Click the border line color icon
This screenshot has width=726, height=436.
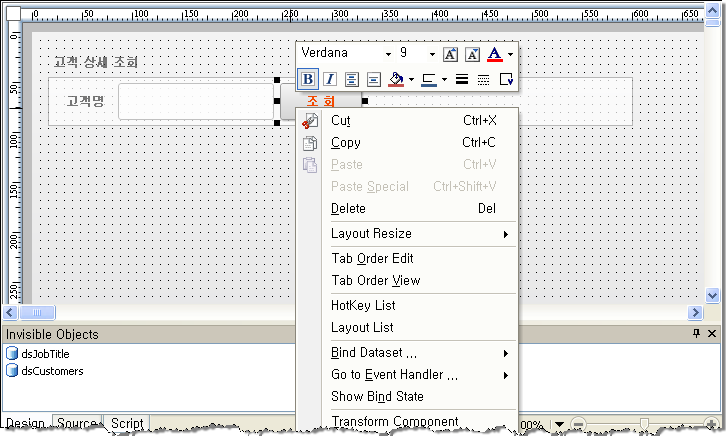(429, 79)
